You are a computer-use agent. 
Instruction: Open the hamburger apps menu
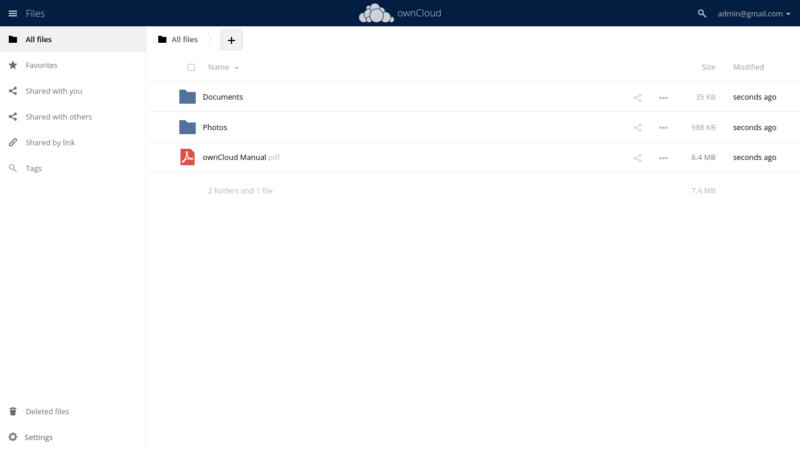(x=13, y=13)
